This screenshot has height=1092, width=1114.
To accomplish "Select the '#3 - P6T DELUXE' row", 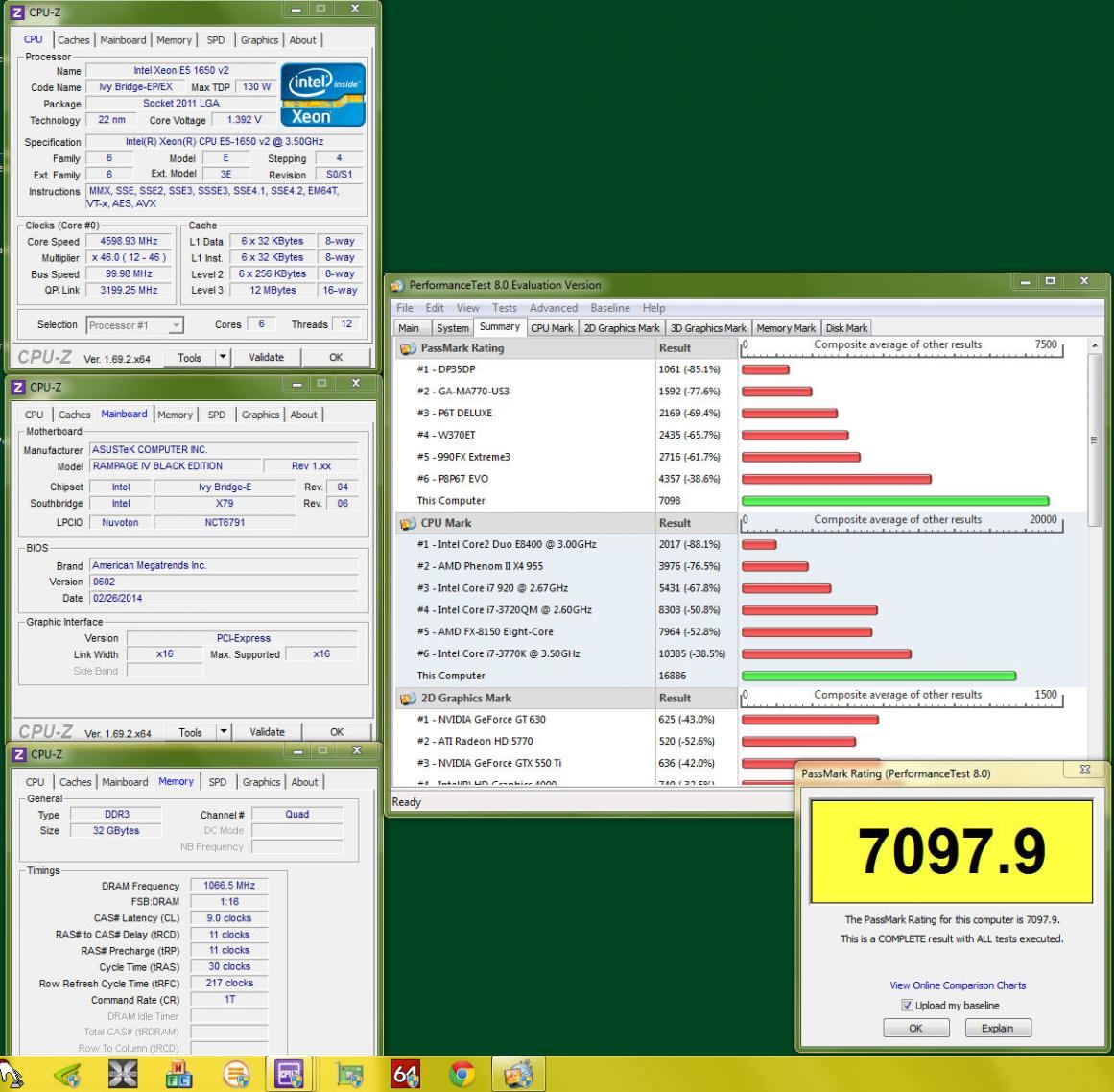I will [567, 414].
